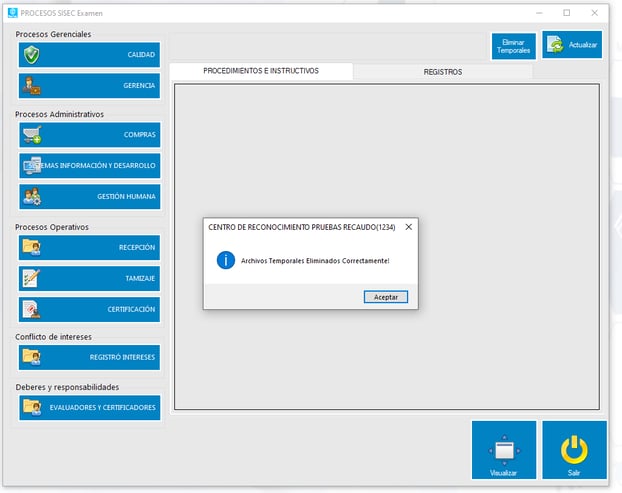The height and width of the screenshot is (493, 622).
Task: Click the businessman icon on GERENCIA
Action: point(31,86)
